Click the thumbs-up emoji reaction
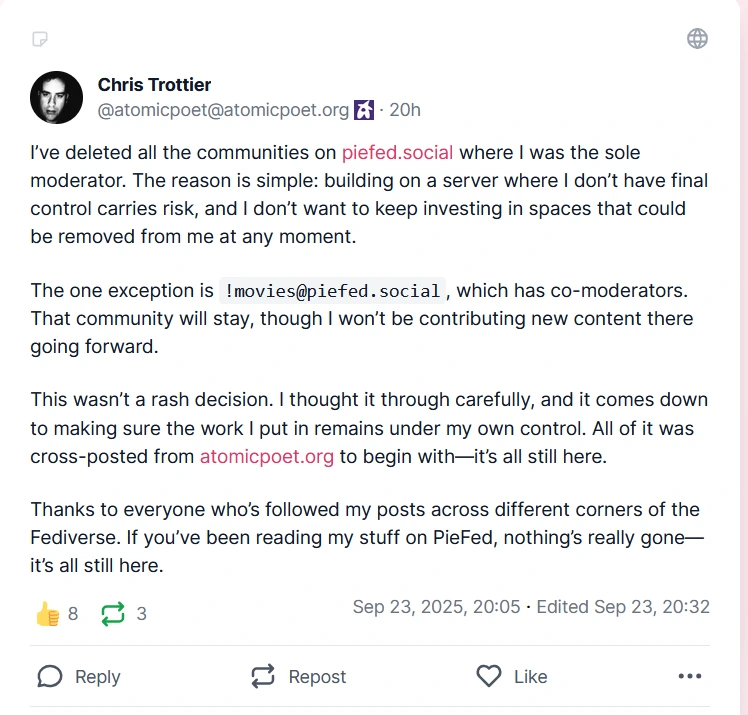This screenshot has height=715, width=748. [47, 614]
